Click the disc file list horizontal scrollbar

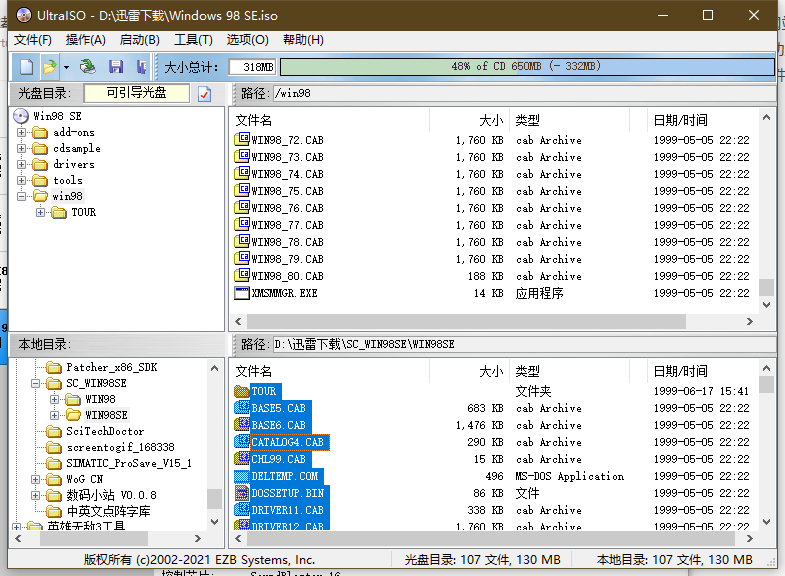[466, 321]
